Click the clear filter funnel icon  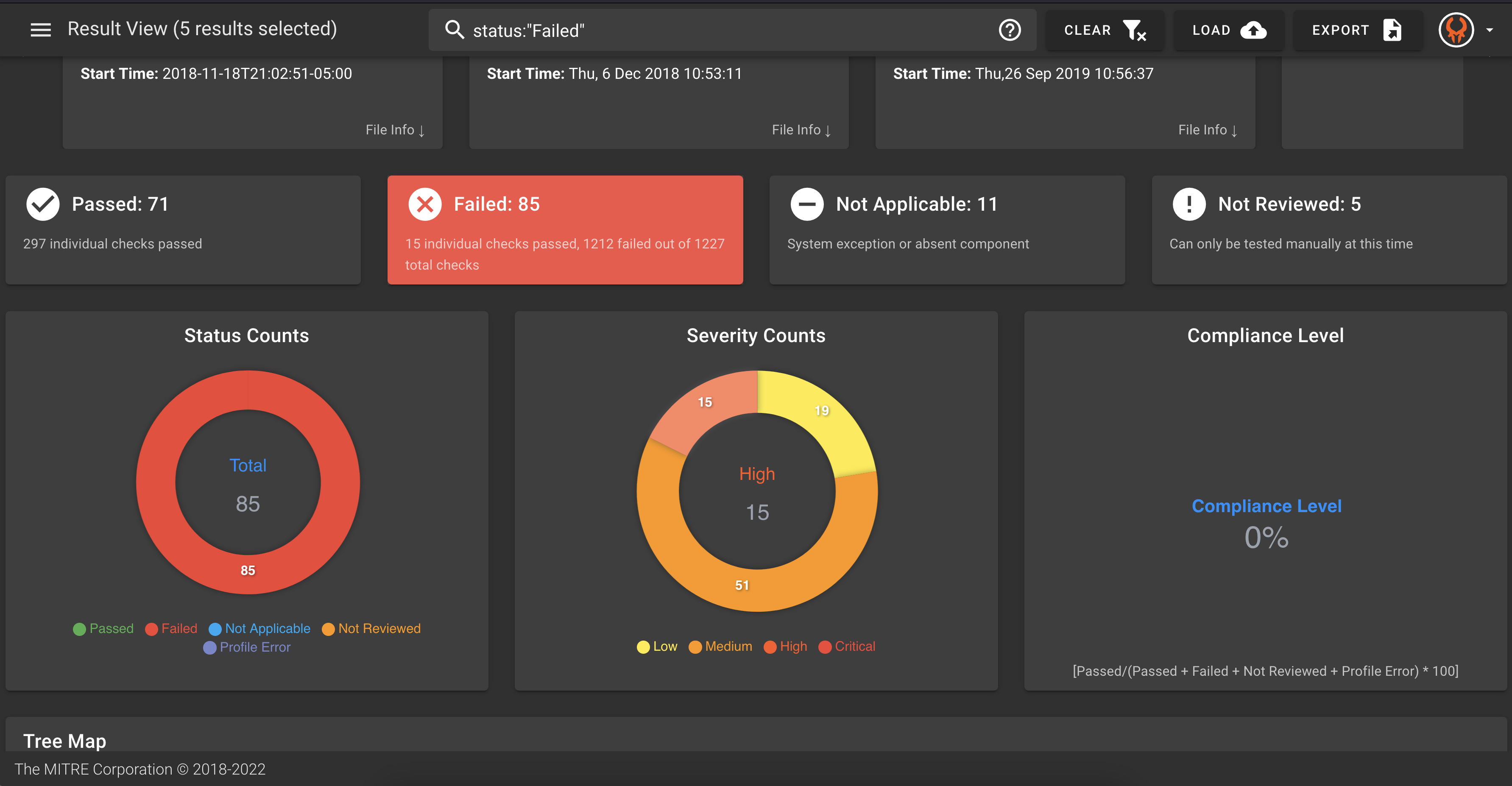(x=1135, y=30)
